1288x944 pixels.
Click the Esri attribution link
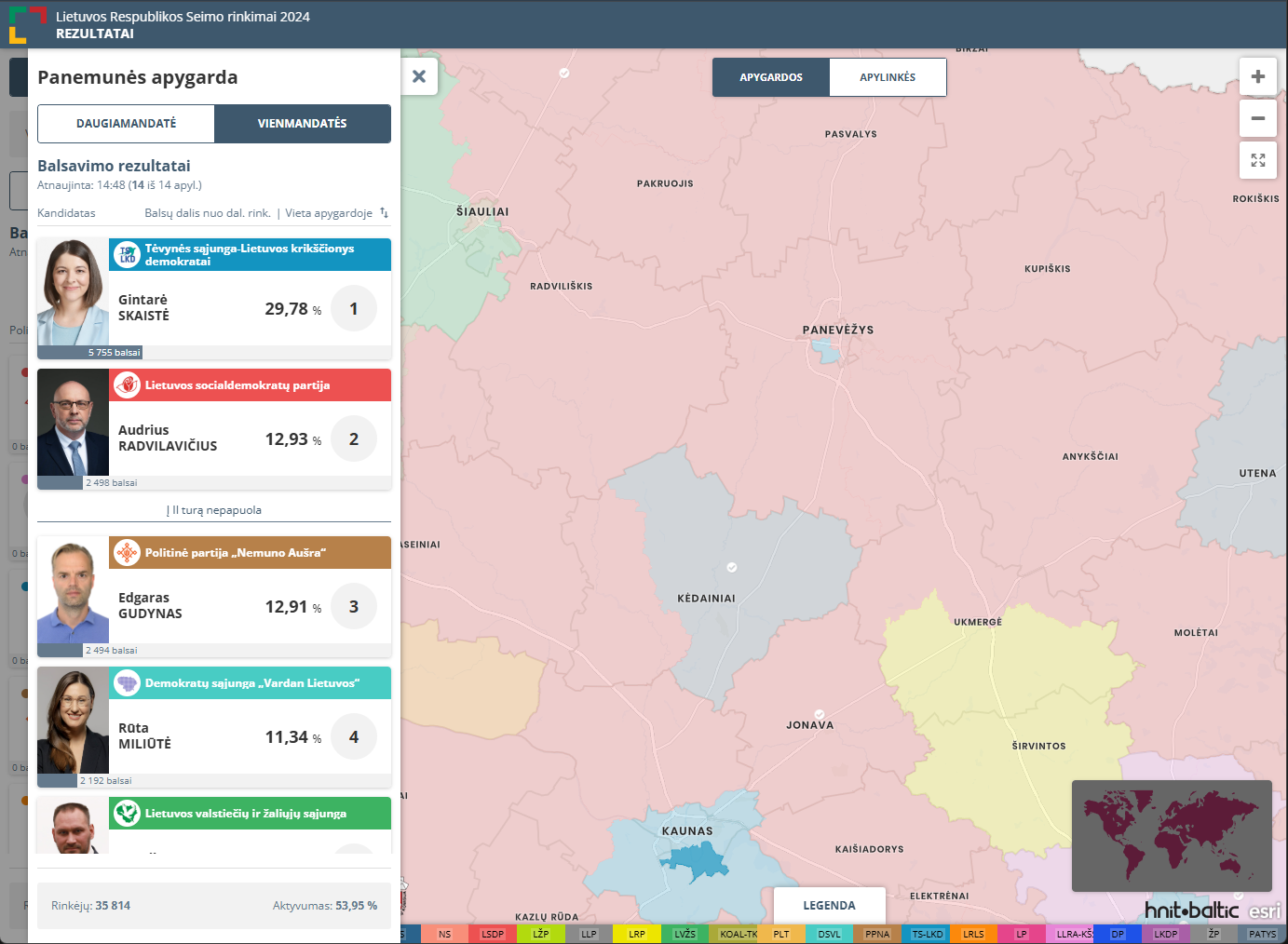1265,910
